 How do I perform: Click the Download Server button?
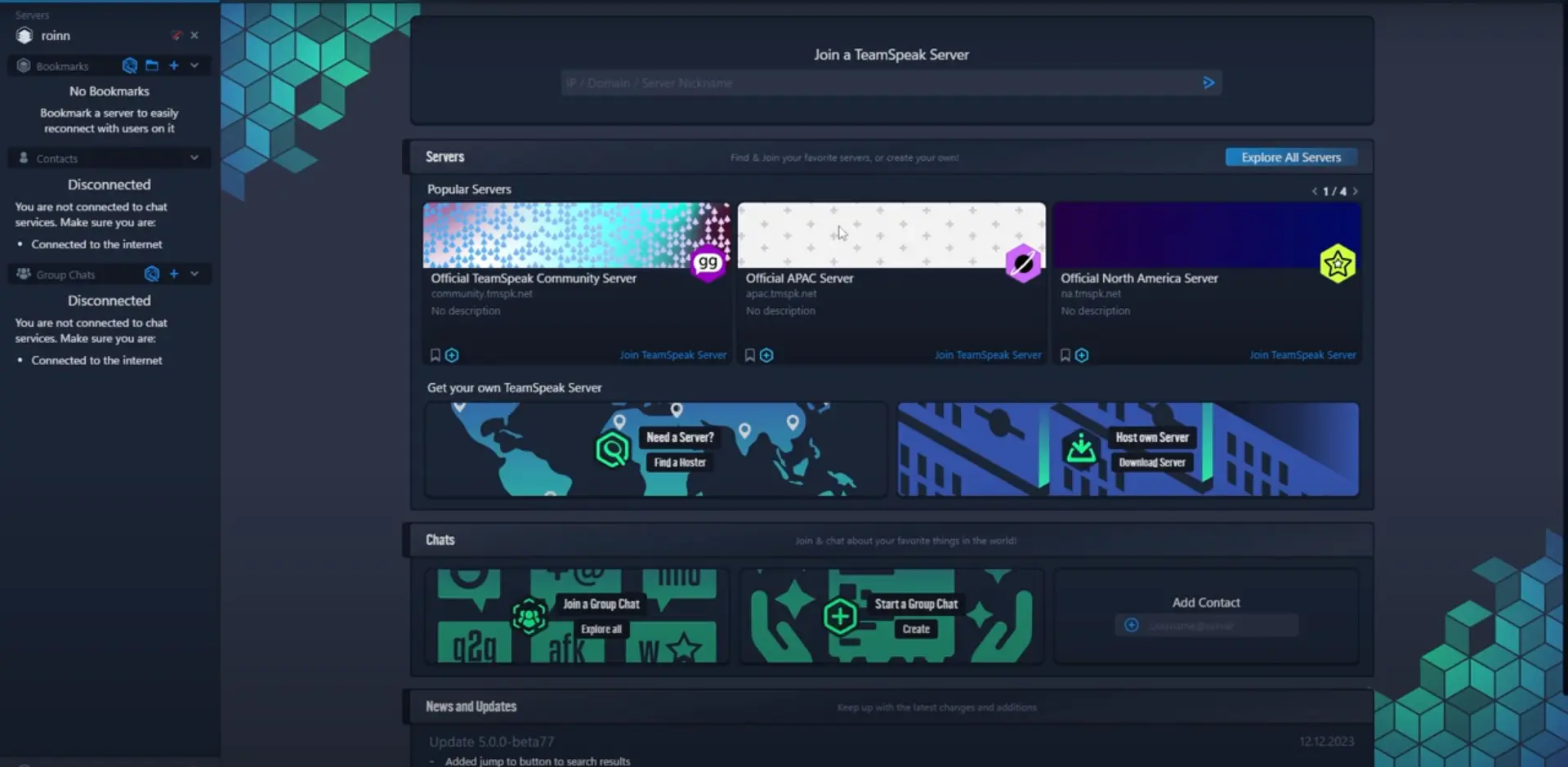(x=1152, y=462)
